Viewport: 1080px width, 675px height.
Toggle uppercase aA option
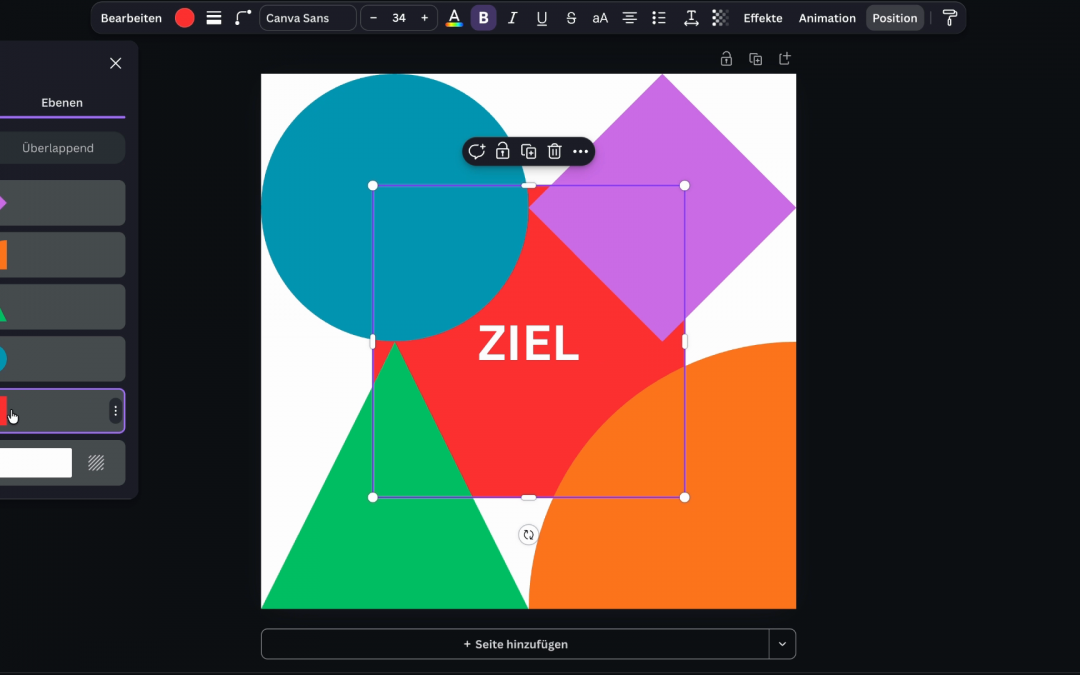click(x=600, y=18)
